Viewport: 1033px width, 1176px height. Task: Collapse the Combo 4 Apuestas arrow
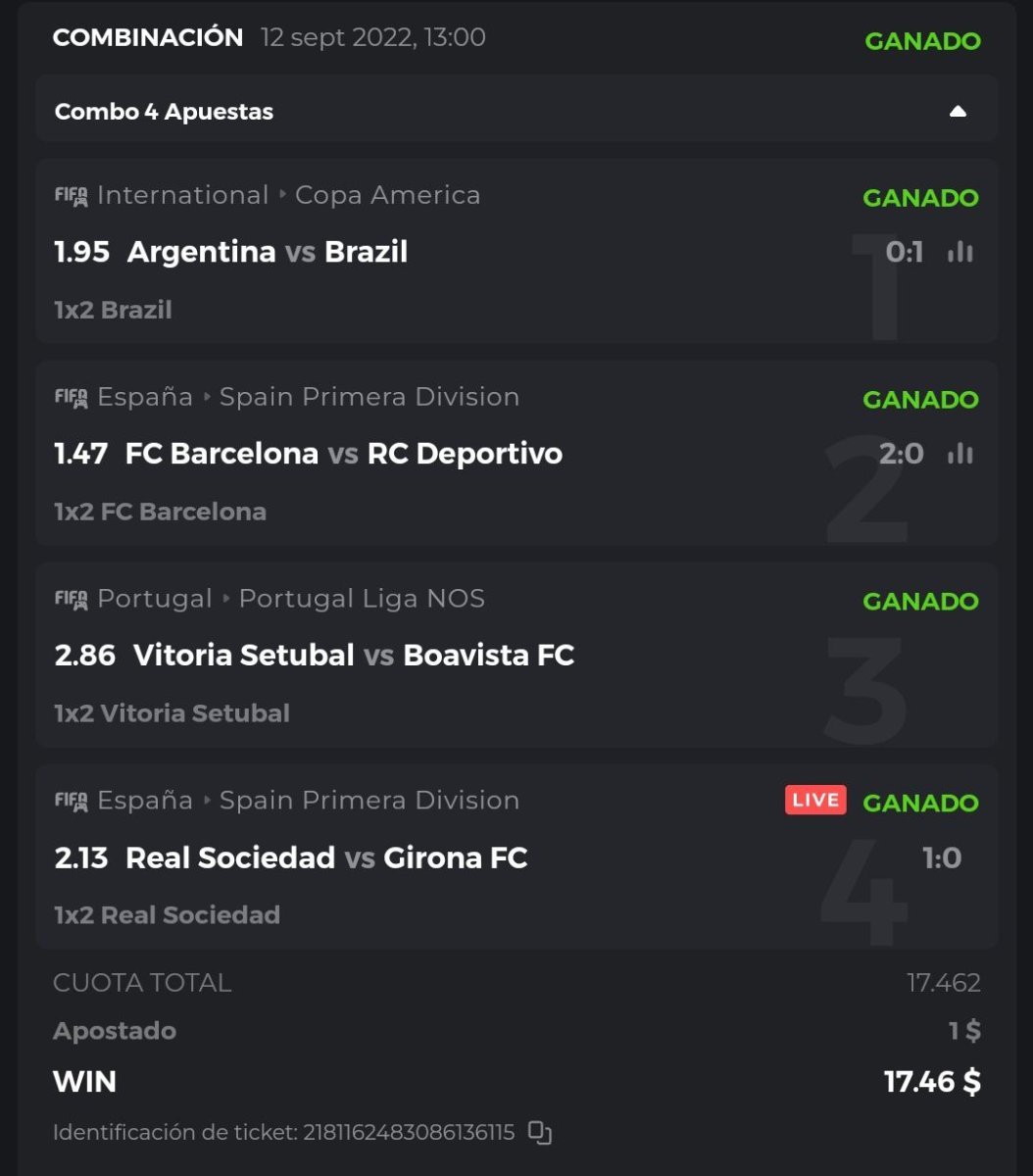point(958,112)
